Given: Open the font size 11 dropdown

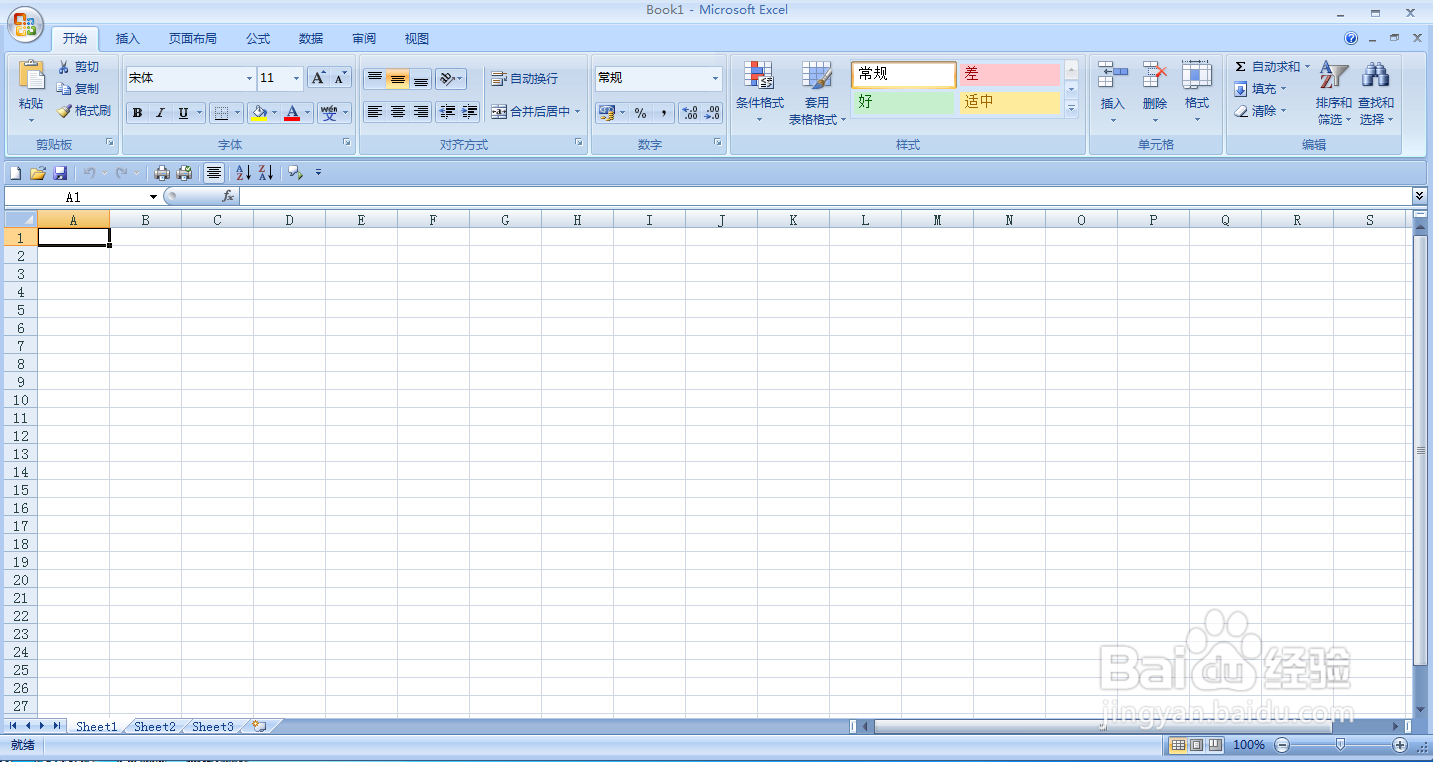Looking at the screenshot, I should [x=297, y=78].
